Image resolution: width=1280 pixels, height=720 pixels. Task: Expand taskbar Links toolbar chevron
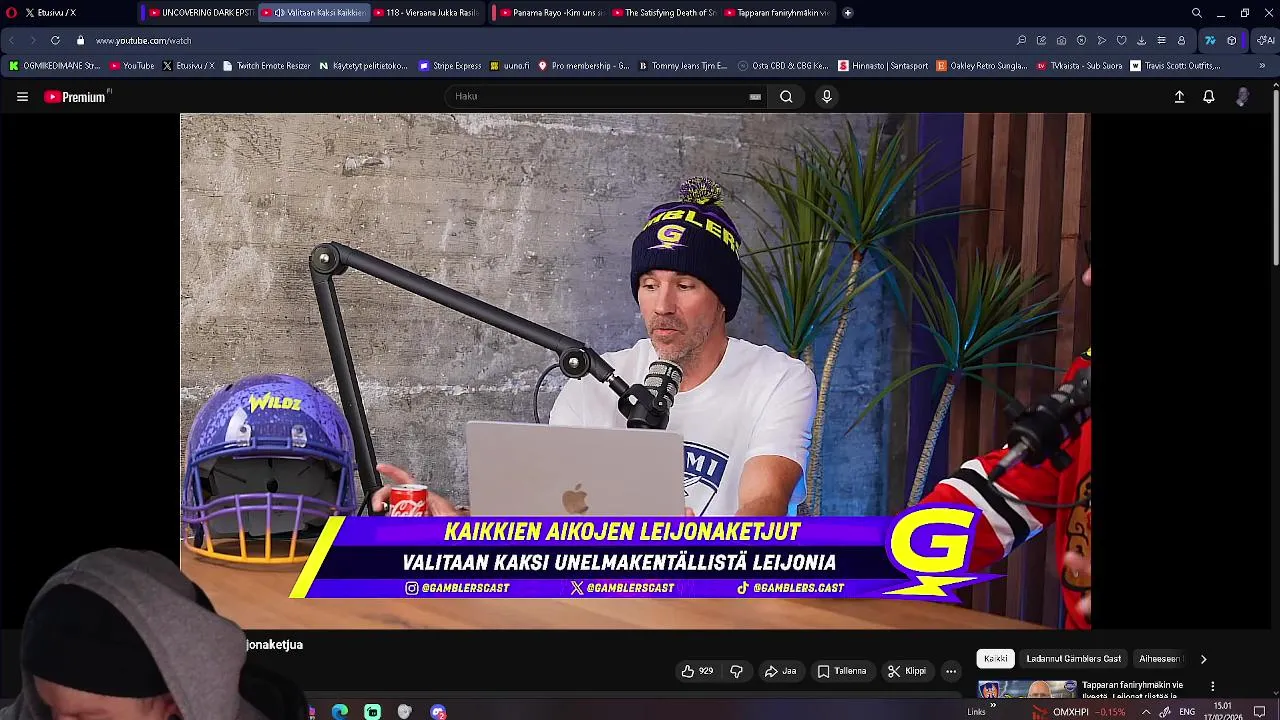click(x=992, y=706)
